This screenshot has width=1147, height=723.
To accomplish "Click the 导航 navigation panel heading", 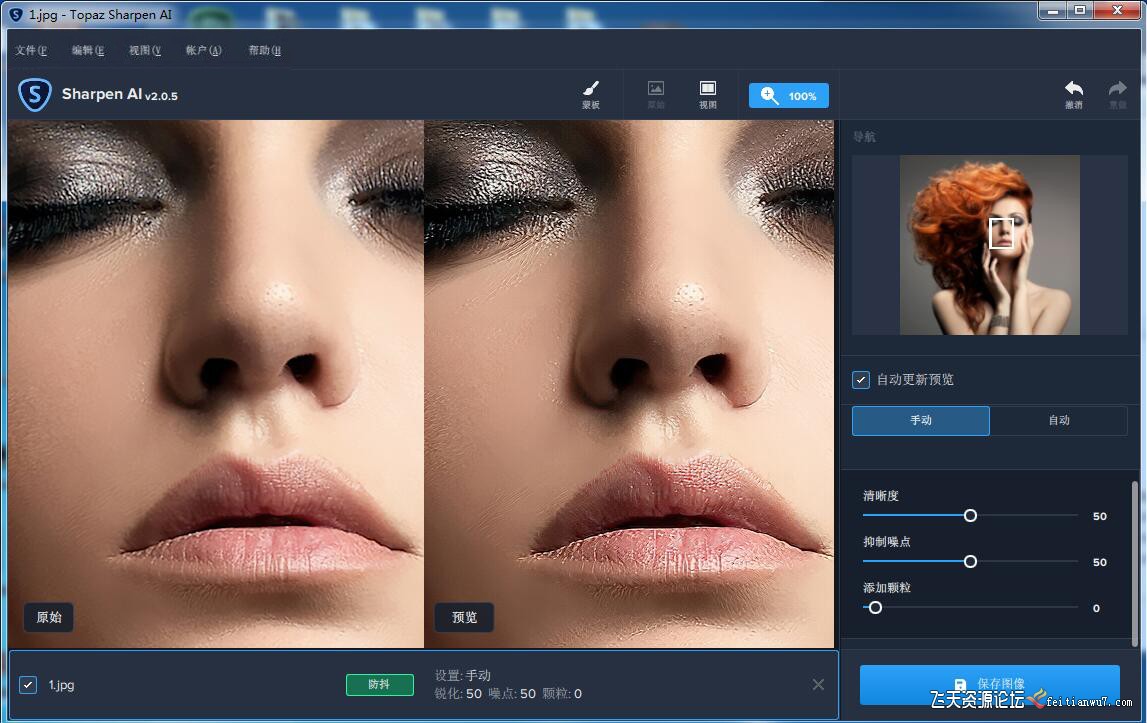I will (x=864, y=137).
